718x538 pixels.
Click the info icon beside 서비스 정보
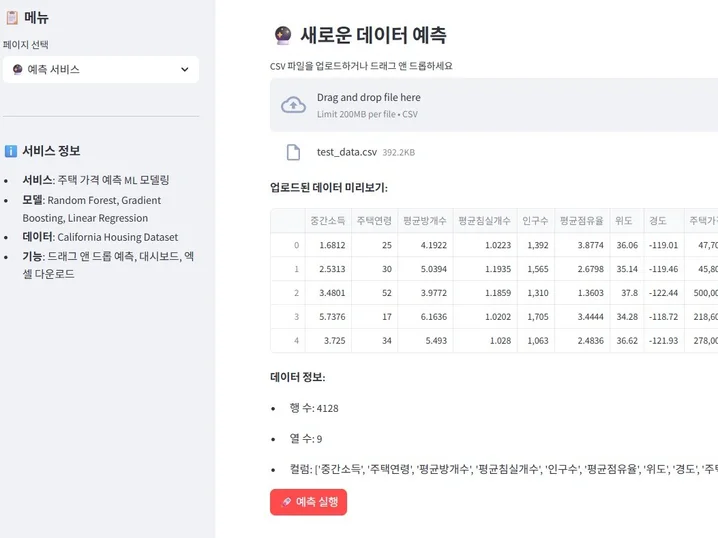(11, 151)
